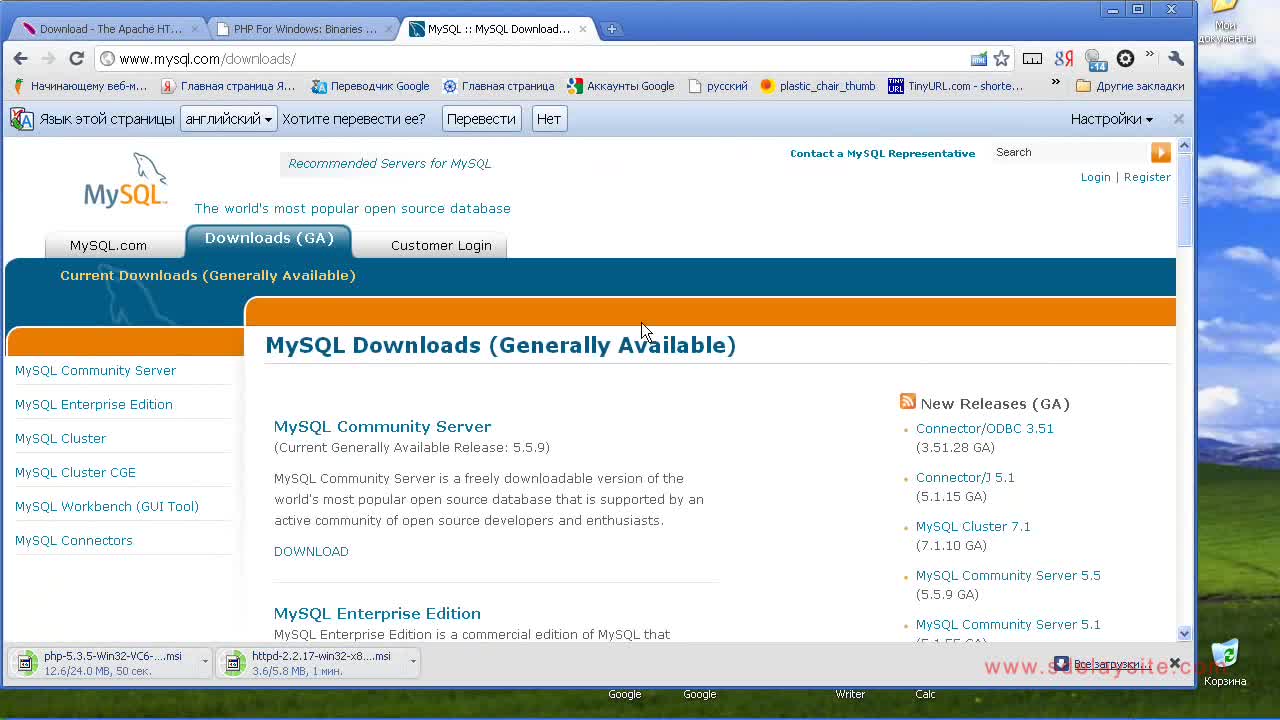Open the php-5.3.5 download options arrow

[x=205, y=662]
